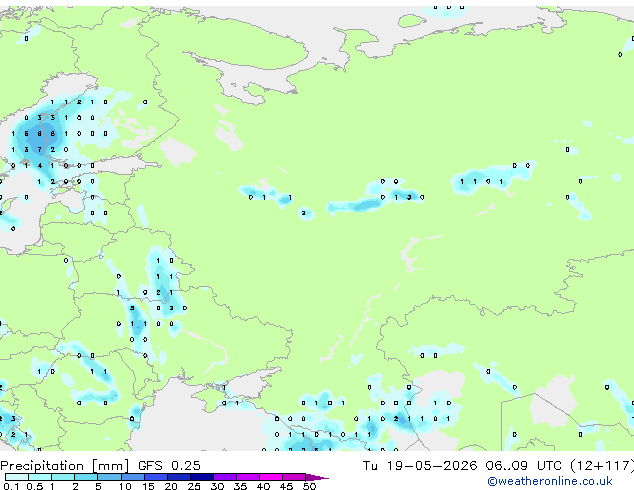The height and width of the screenshot is (490, 634).
Task: Choose the 20–25 mm legend color box
Action: [x=179, y=477]
